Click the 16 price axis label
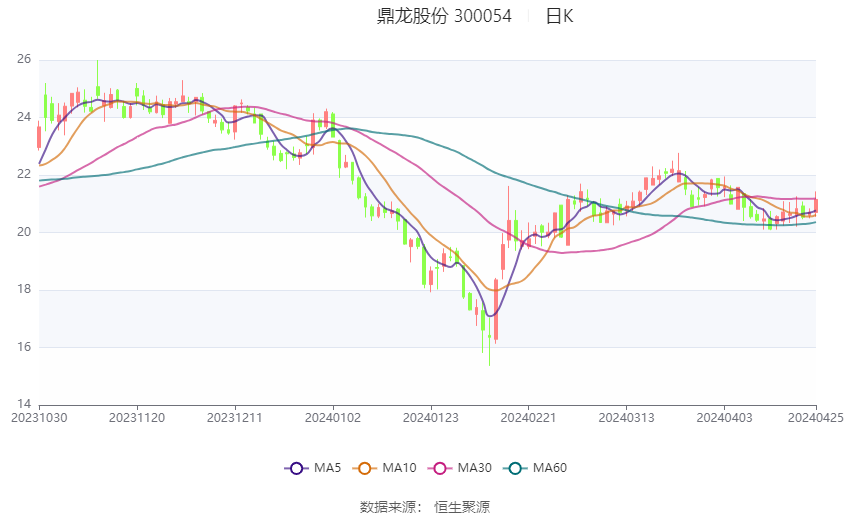The height and width of the screenshot is (517, 850). [x=24, y=347]
